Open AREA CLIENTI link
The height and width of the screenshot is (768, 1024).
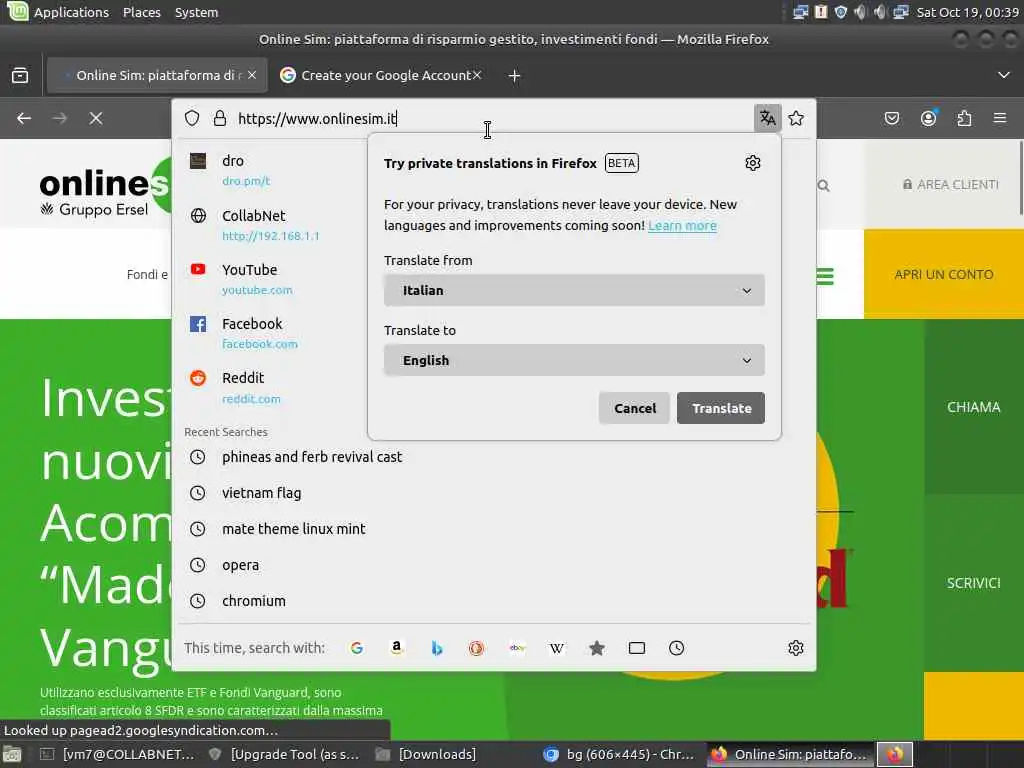click(951, 185)
